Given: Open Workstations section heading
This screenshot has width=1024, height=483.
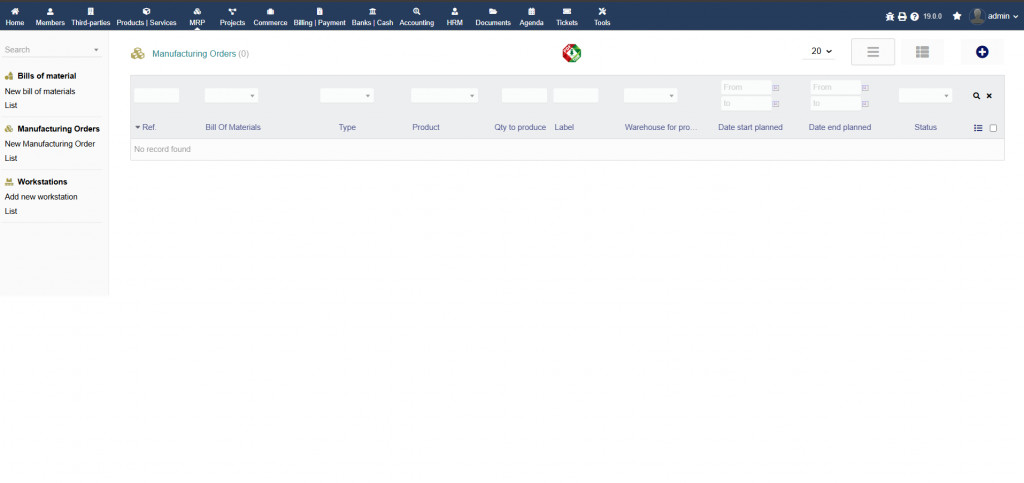Looking at the screenshot, I should pos(42,181).
